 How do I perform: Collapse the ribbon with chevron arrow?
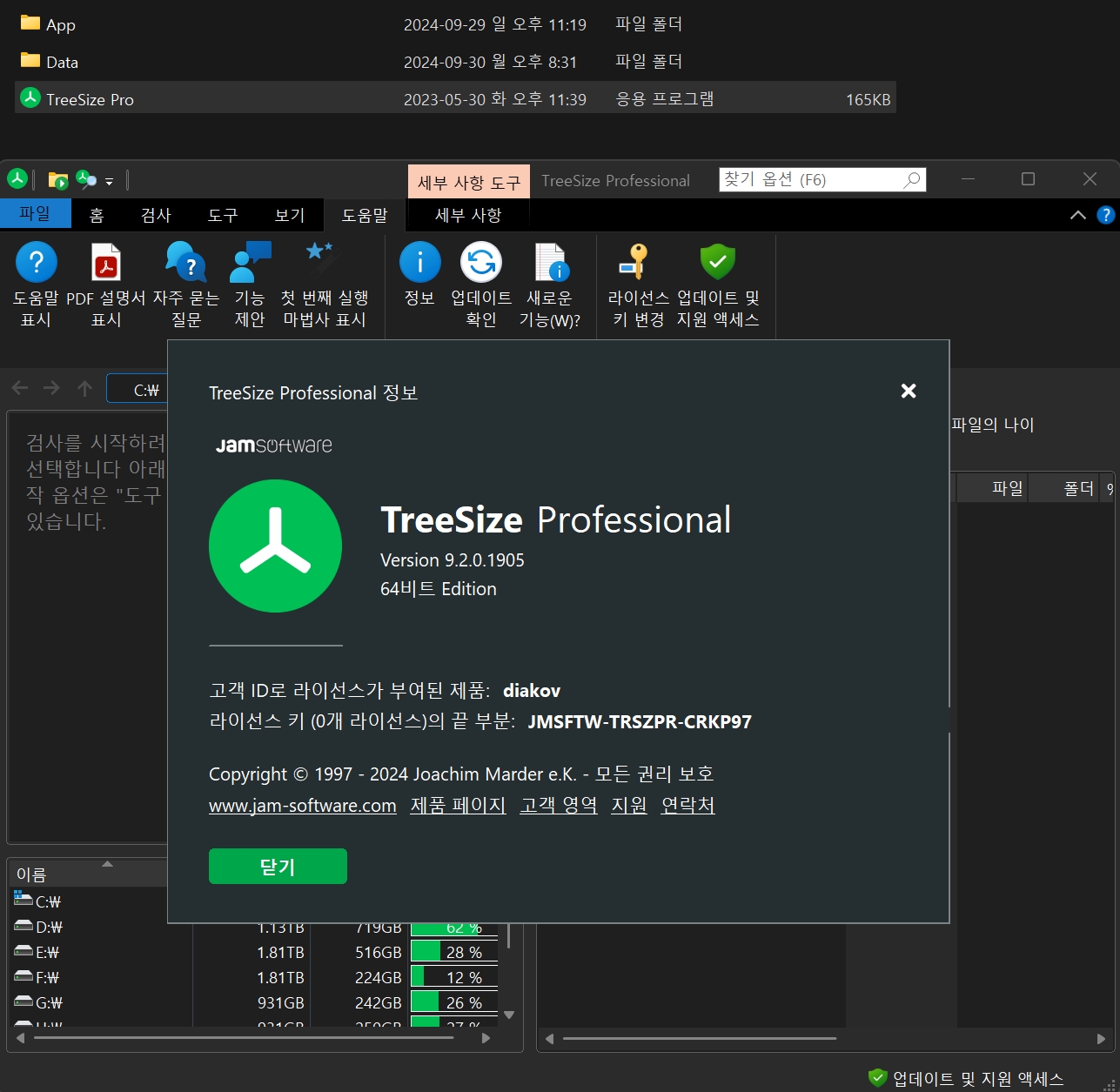(1078, 215)
